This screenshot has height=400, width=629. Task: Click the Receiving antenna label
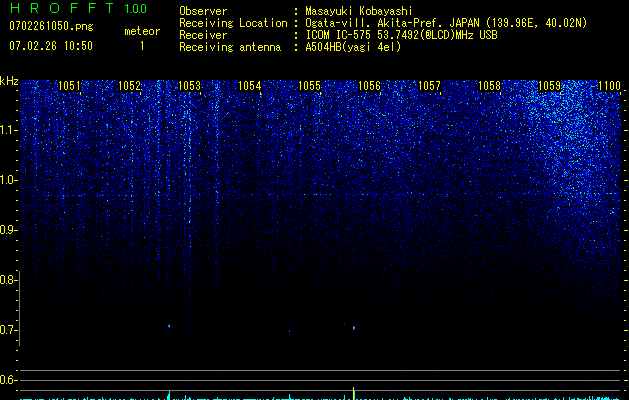click(x=230, y=47)
